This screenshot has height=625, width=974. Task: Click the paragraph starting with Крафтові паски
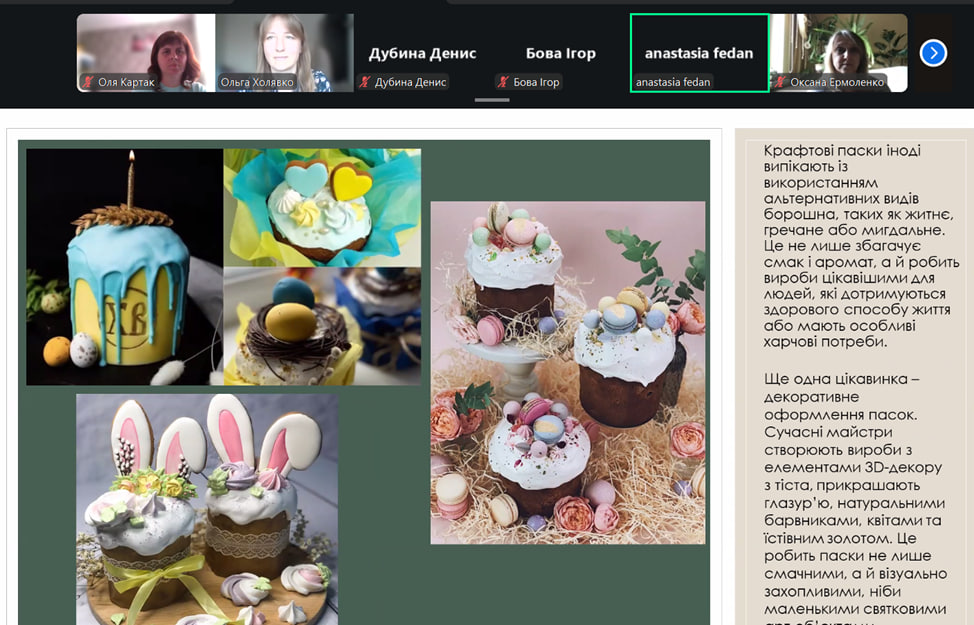point(853,246)
